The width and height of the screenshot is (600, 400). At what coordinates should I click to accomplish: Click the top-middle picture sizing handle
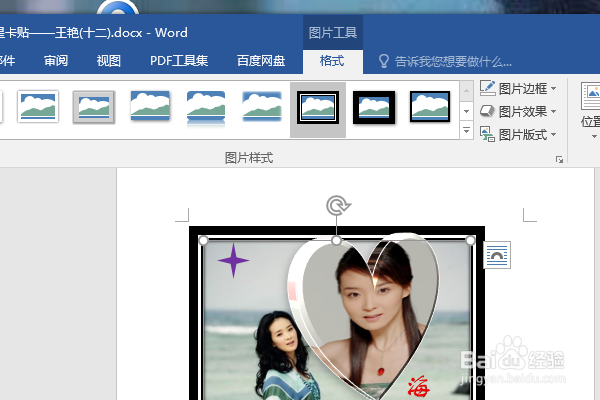click(336, 240)
